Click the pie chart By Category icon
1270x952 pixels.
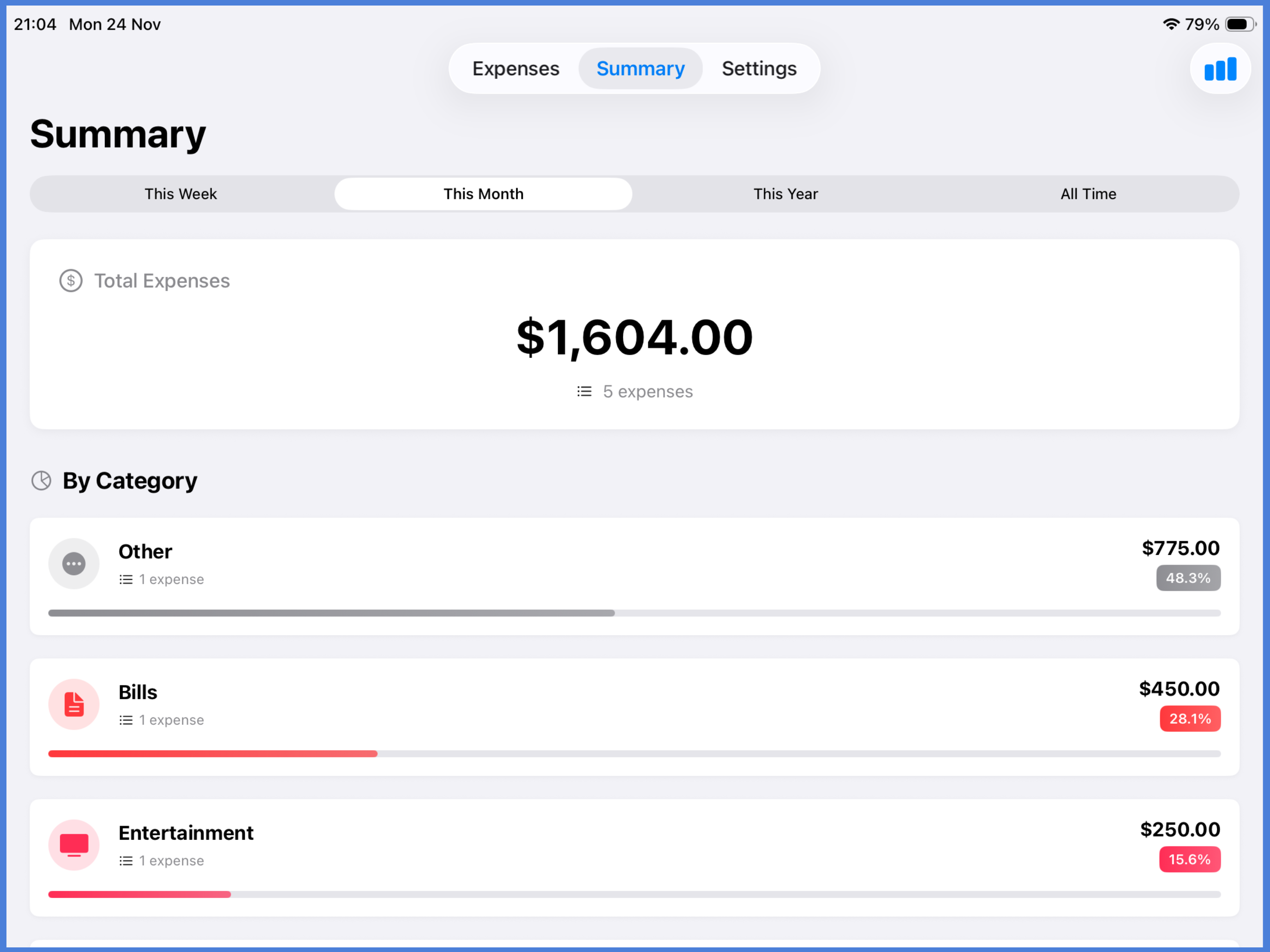click(x=42, y=480)
